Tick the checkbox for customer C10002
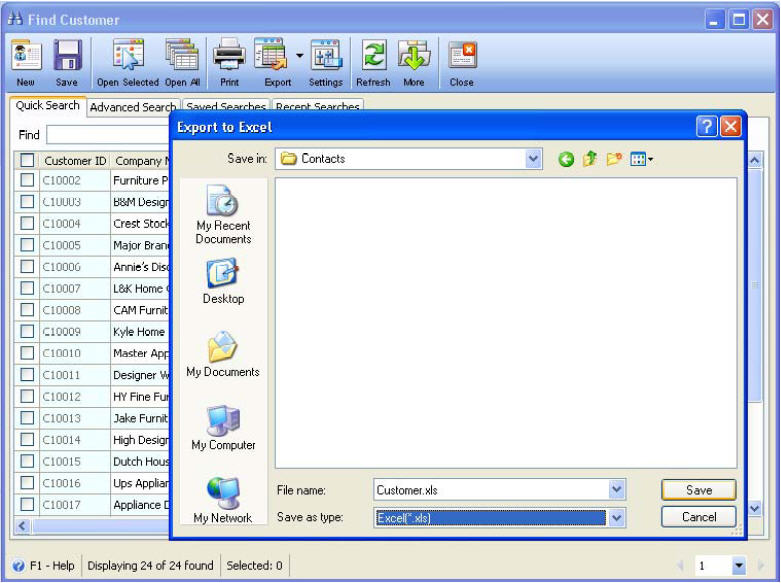 coord(27,180)
